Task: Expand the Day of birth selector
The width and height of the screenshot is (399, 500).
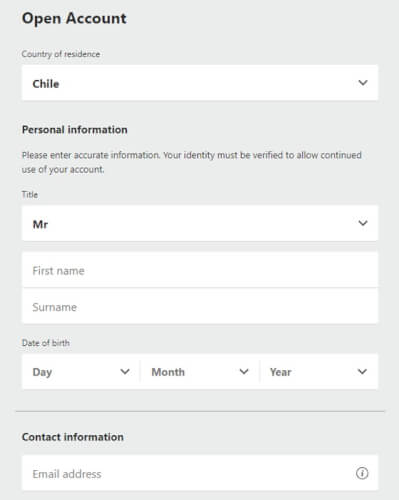Action: (x=81, y=372)
